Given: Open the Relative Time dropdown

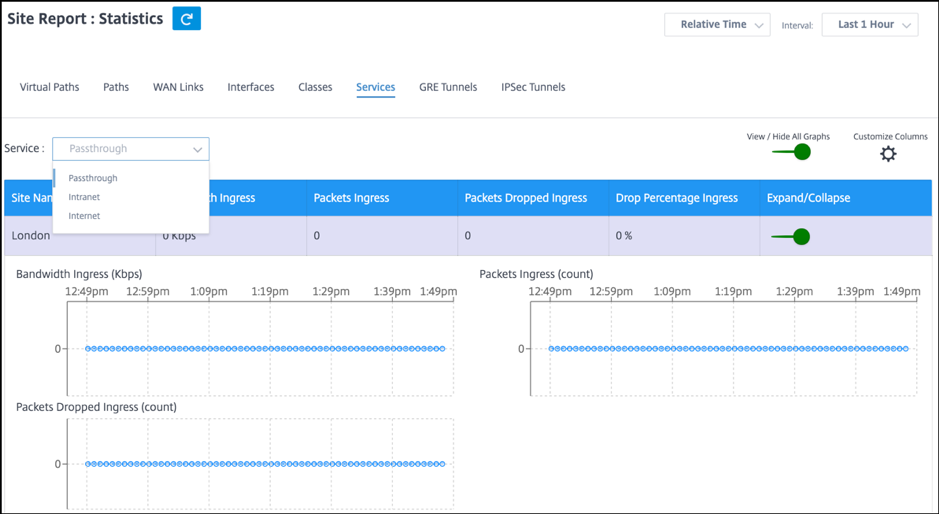Looking at the screenshot, I should click(x=717, y=25).
